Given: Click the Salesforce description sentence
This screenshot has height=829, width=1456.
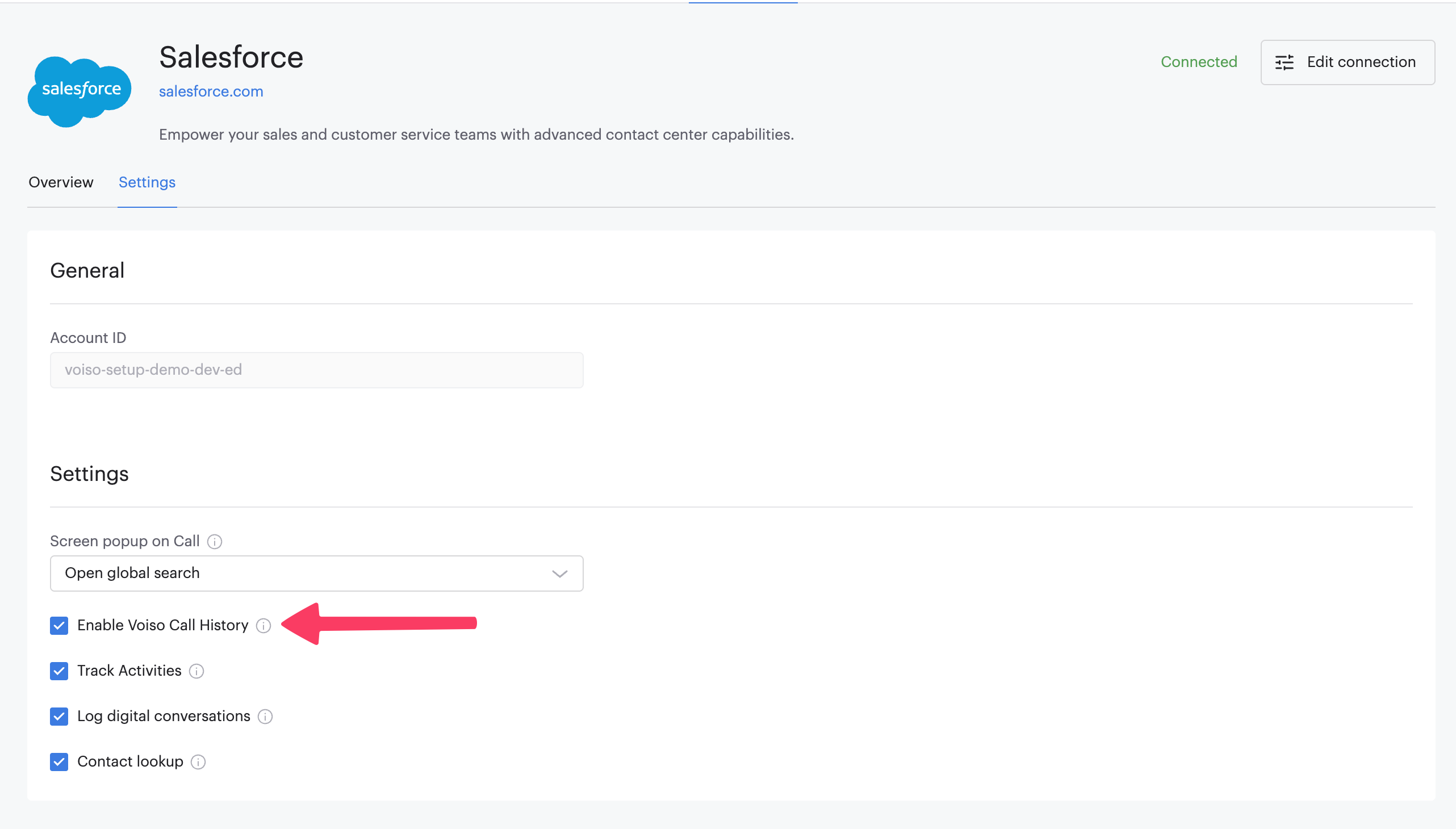Looking at the screenshot, I should (476, 135).
